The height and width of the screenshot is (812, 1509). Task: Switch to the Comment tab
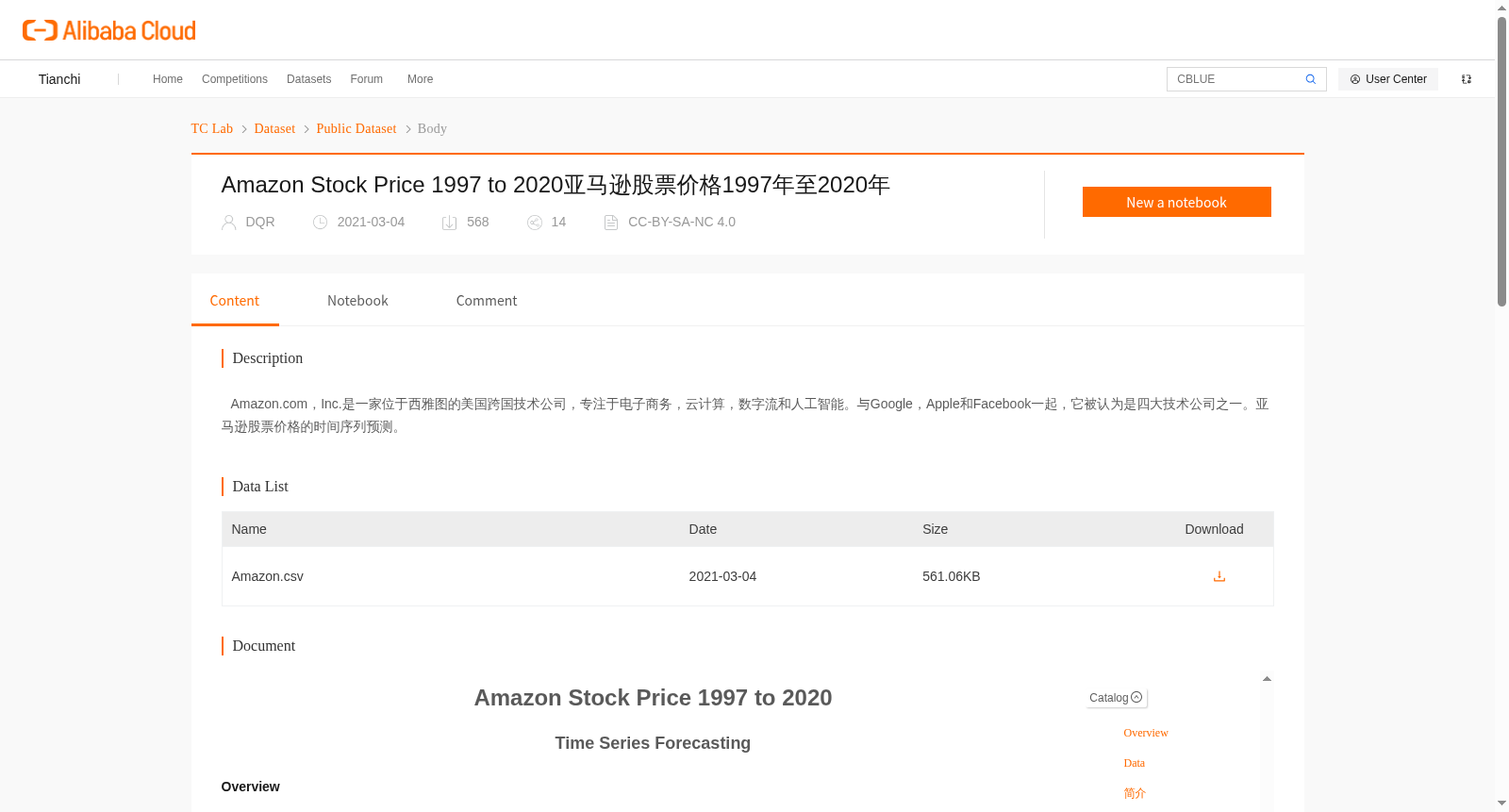pyautogui.click(x=487, y=301)
